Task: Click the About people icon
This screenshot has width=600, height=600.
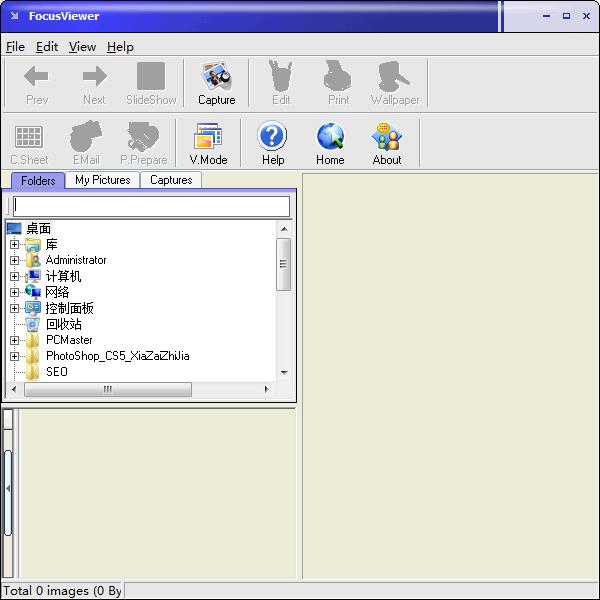Action: pos(387,136)
